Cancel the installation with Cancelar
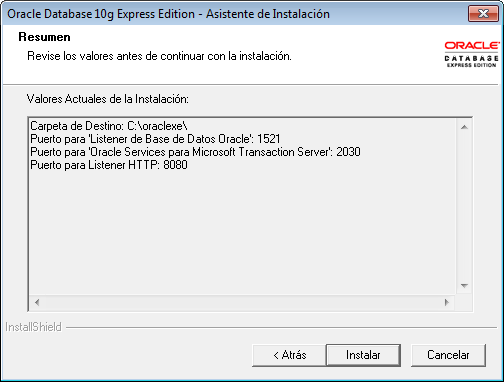Viewport: 504px width, 382px height. click(x=448, y=355)
